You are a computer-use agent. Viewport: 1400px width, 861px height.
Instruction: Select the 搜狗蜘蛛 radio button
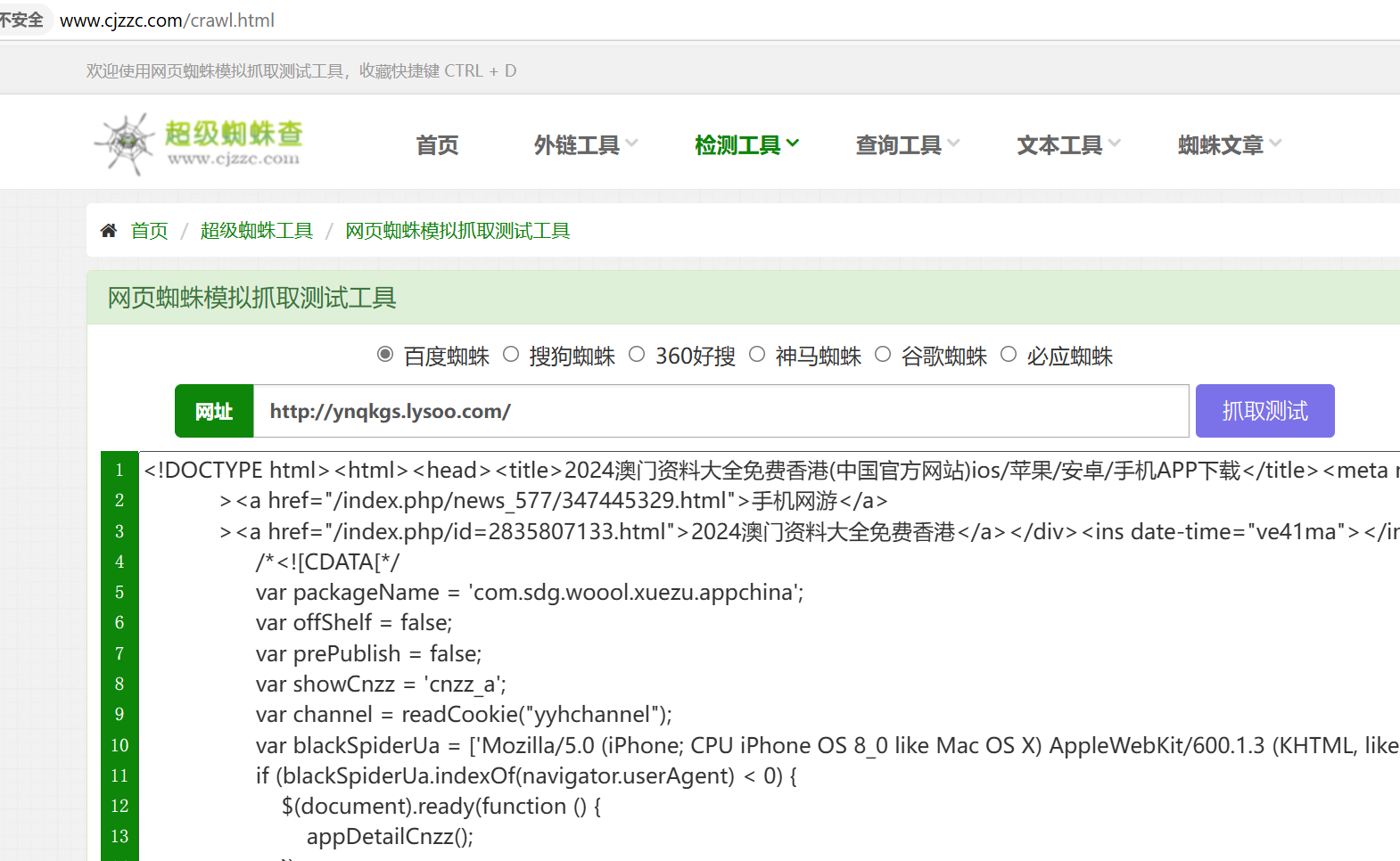511,355
